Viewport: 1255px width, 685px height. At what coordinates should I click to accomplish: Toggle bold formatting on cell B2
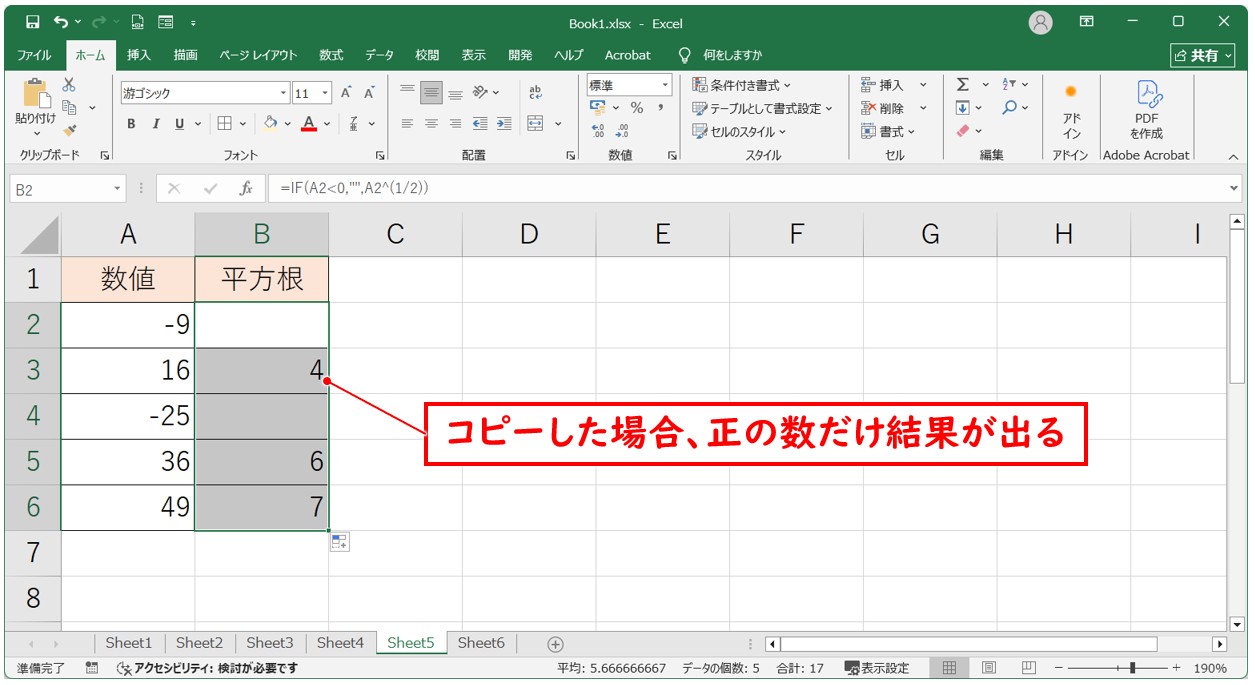point(131,123)
